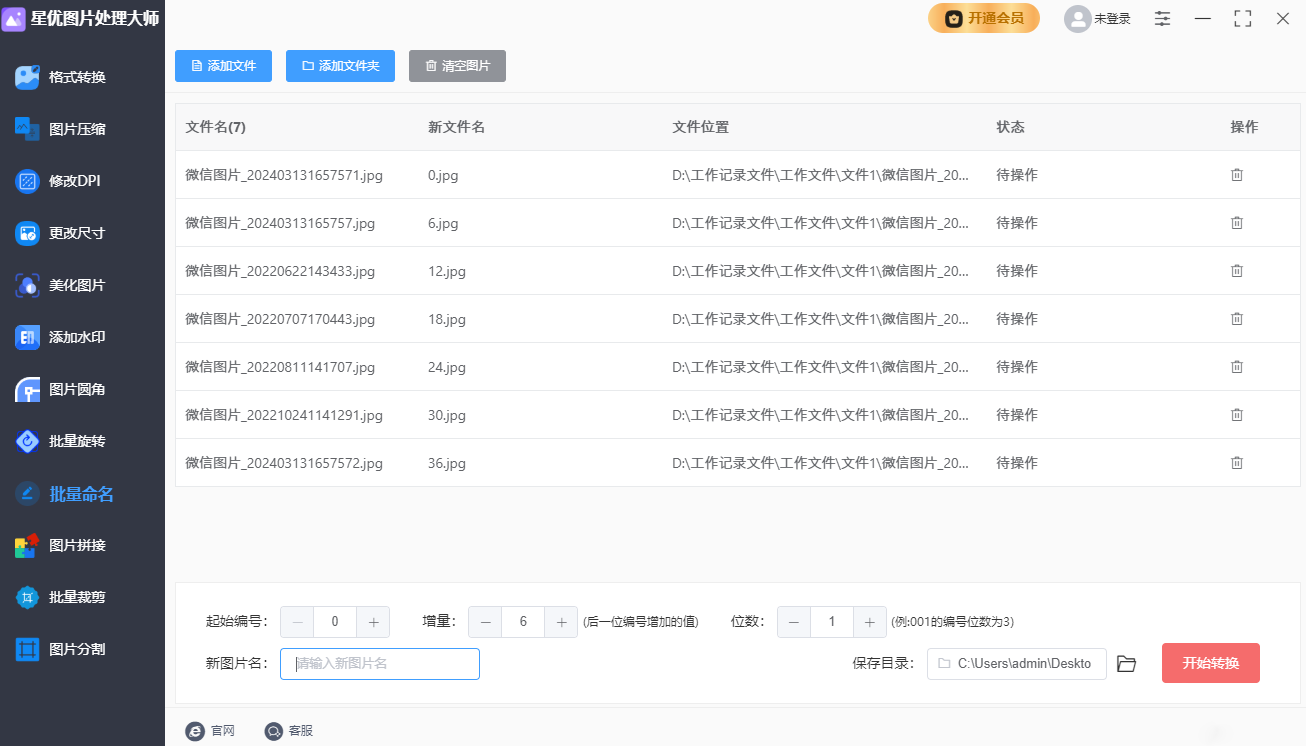This screenshot has height=746, width=1306.
Task: Click the 清空图片 button
Action: 457,66
